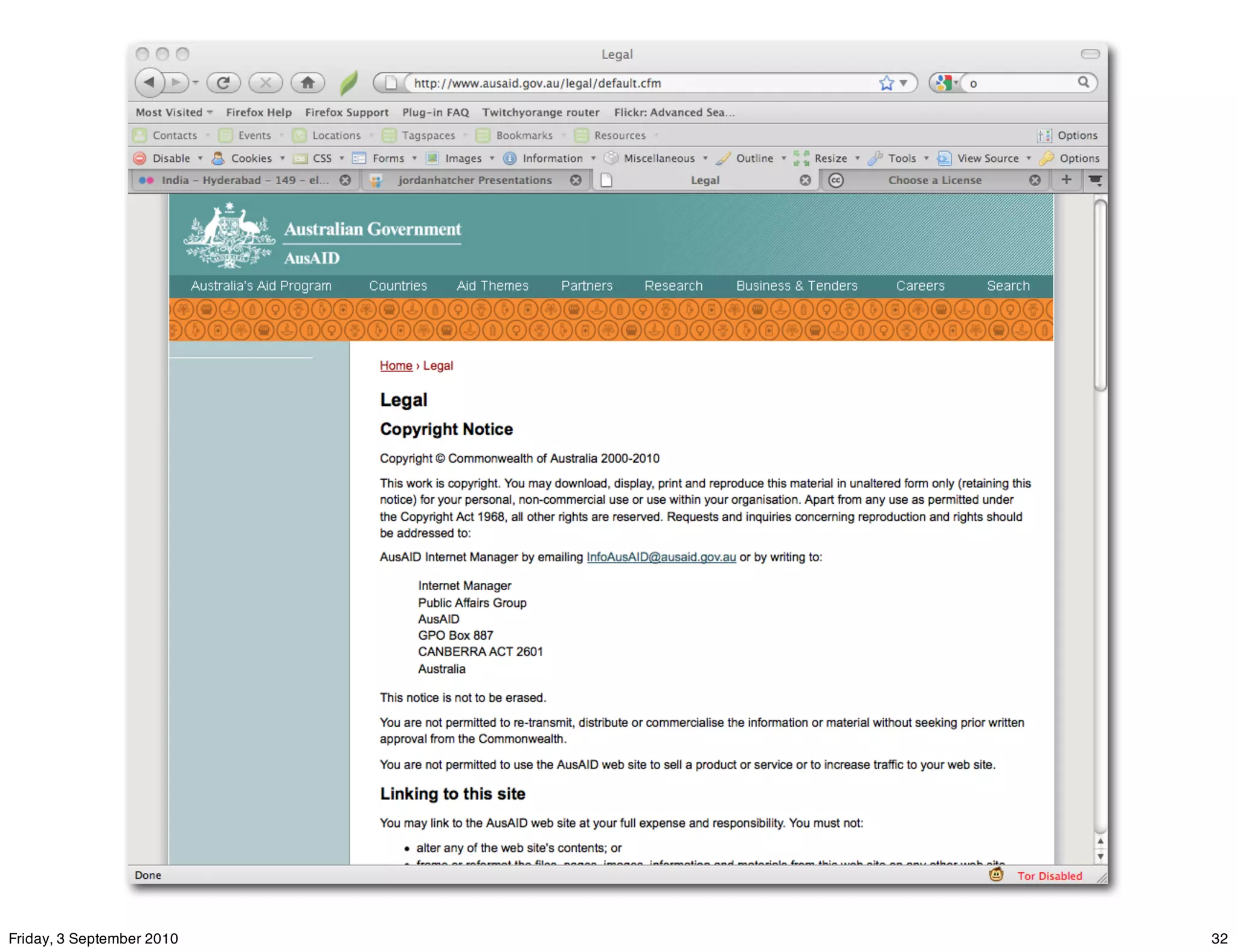Click the green leaf toolbar icon
The image size is (1237, 952).
point(349,83)
